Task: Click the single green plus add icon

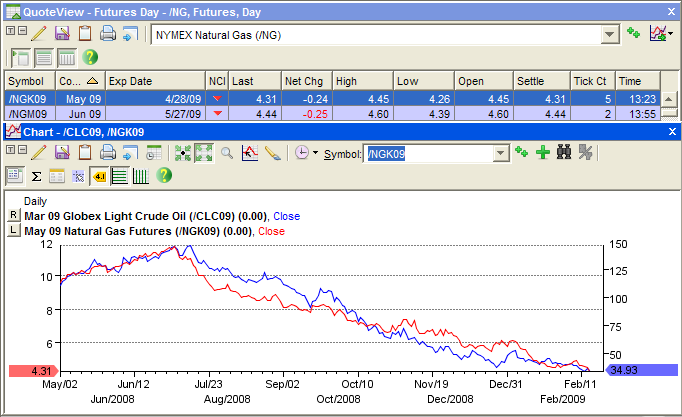Action: pos(542,153)
